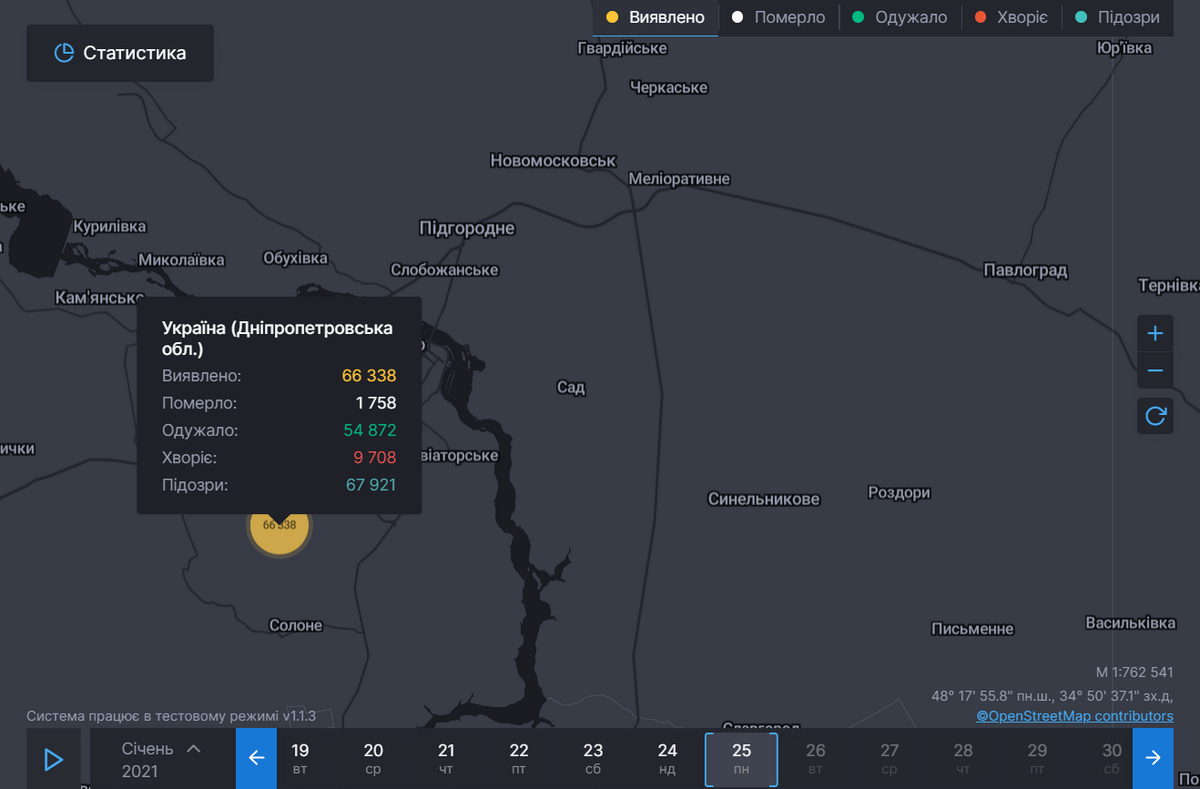Zoom out with the minus button
The width and height of the screenshot is (1200, 789).
click(x=1155, y=370)
